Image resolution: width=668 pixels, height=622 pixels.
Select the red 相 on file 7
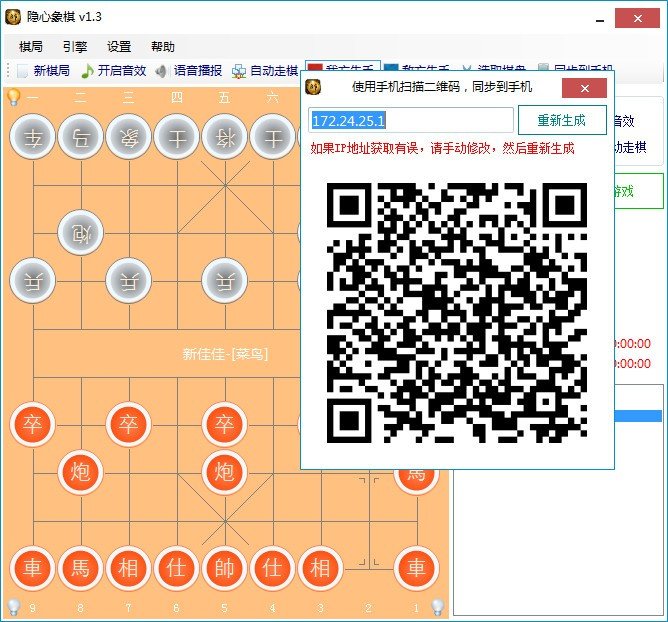(128, 568)
